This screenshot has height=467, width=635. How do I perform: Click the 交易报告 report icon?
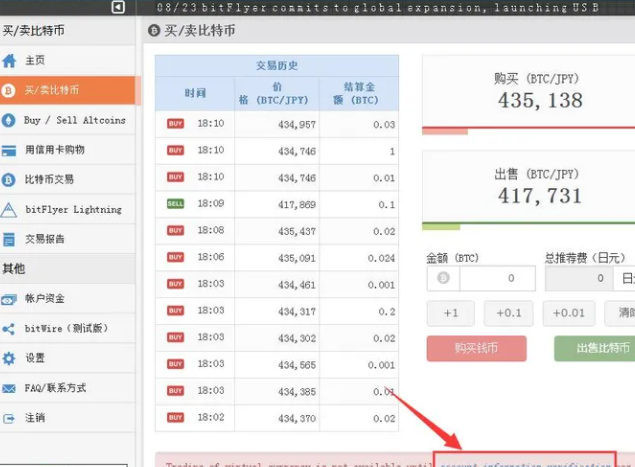coord(10,240)
